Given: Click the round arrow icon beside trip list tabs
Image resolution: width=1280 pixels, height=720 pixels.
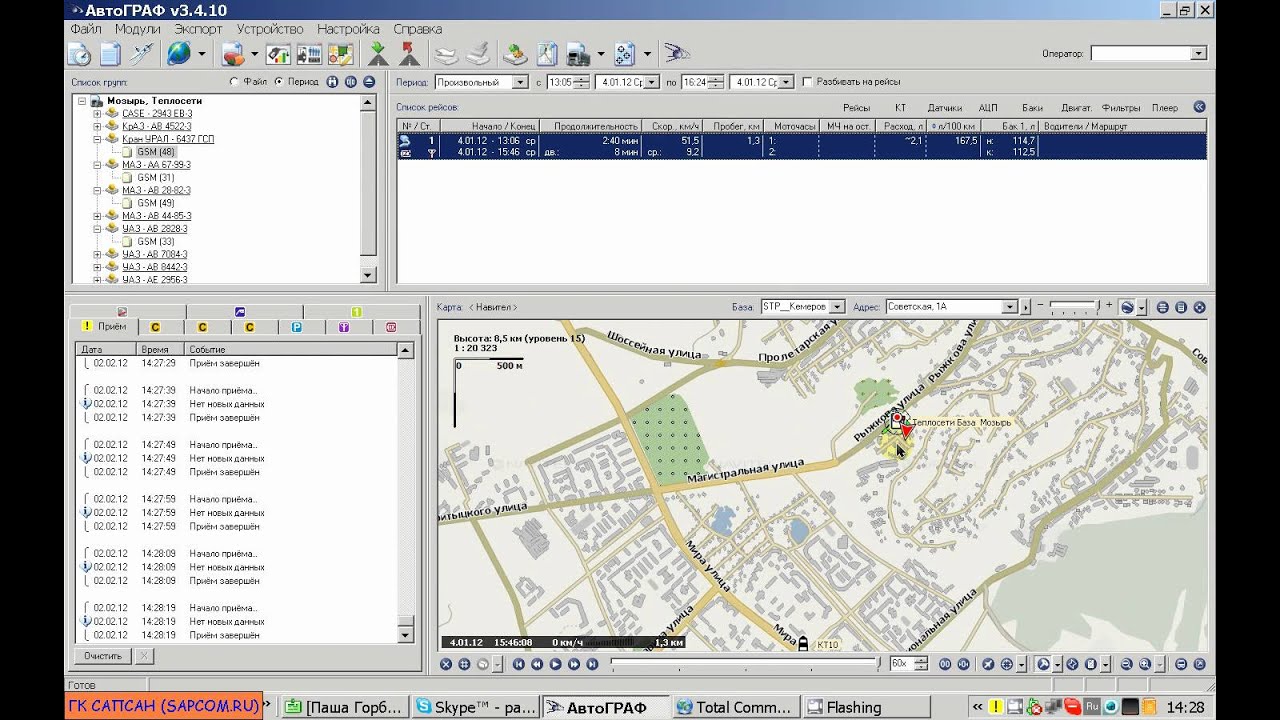Looking at the screenshot, I should coord(1200,107).
